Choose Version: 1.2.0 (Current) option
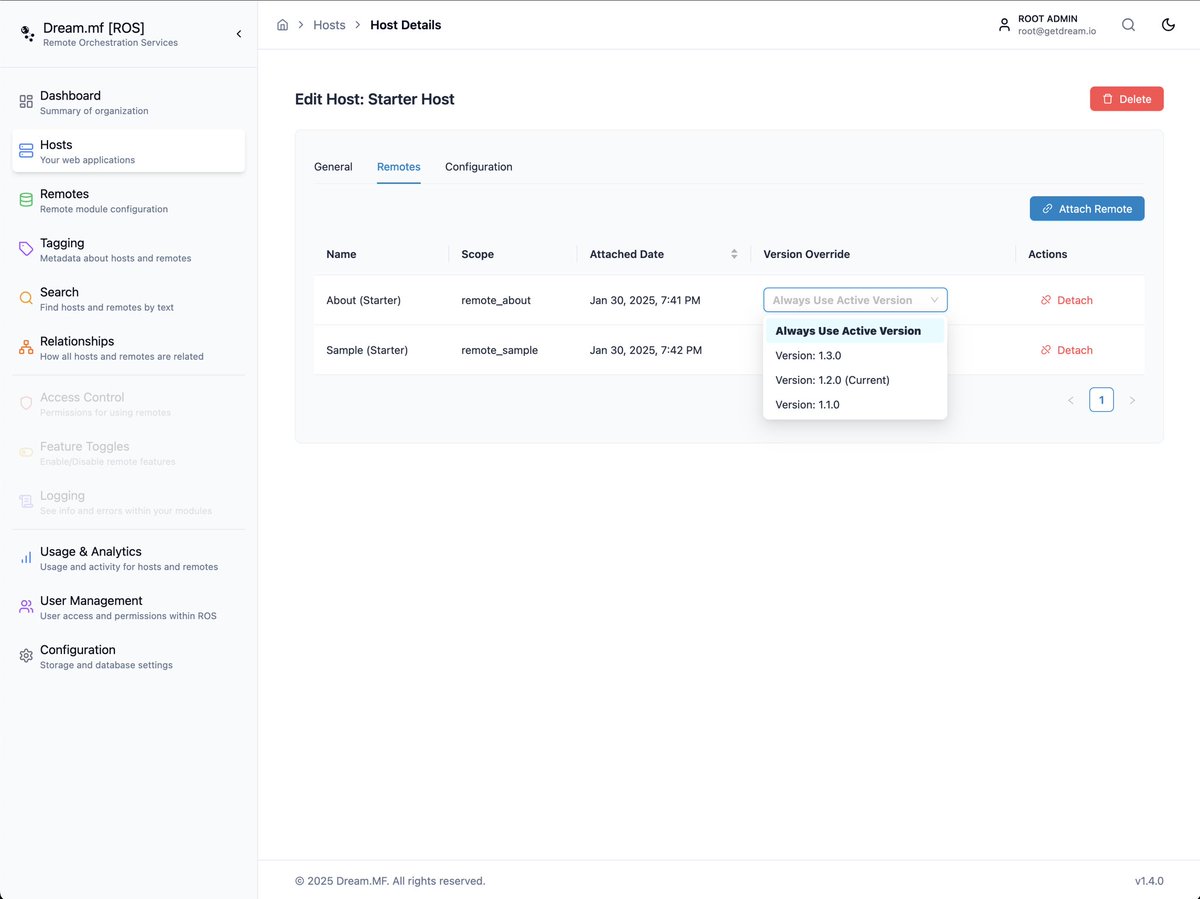 coord(855,380)
